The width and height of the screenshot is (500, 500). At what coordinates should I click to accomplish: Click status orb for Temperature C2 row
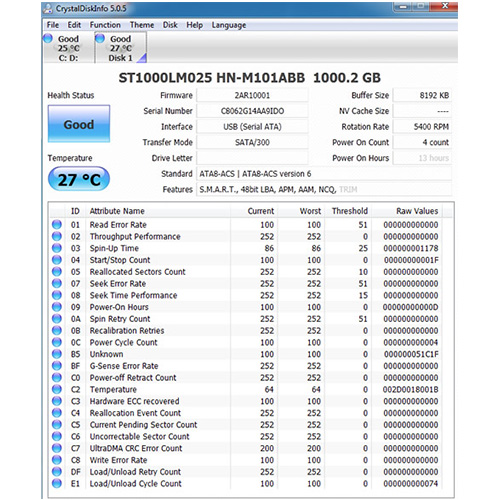click(57, 389)
